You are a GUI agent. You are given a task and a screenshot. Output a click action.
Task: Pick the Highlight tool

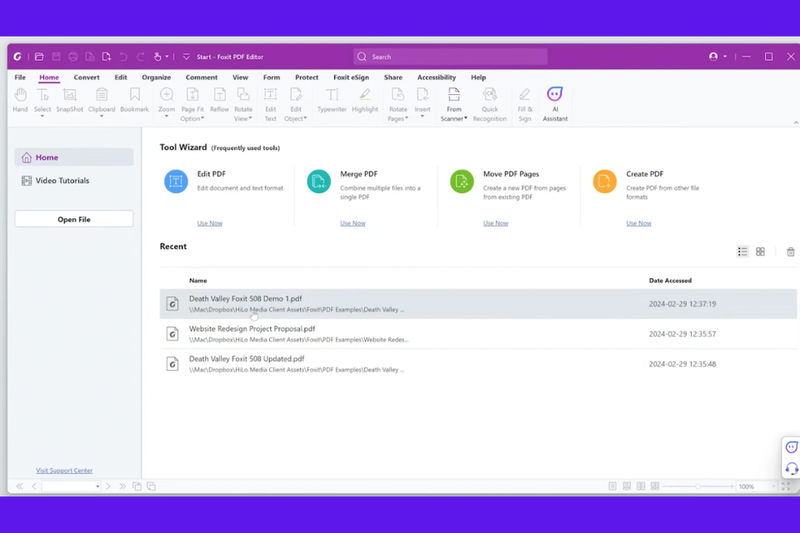pyautogui.click(x=365, y=99)
